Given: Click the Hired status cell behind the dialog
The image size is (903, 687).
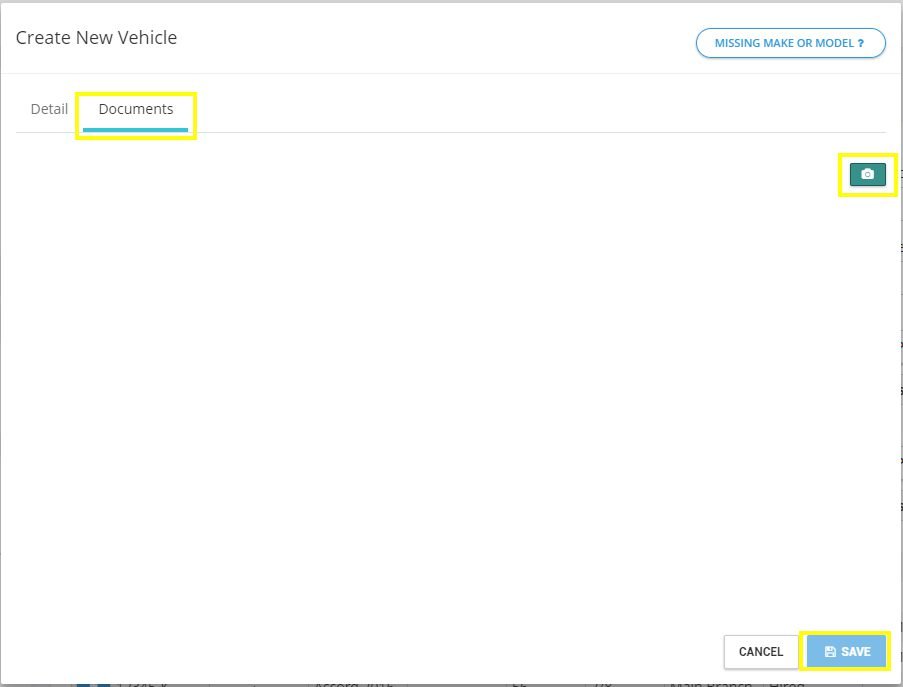Looking at the screenshot, I should pos(787,684).
